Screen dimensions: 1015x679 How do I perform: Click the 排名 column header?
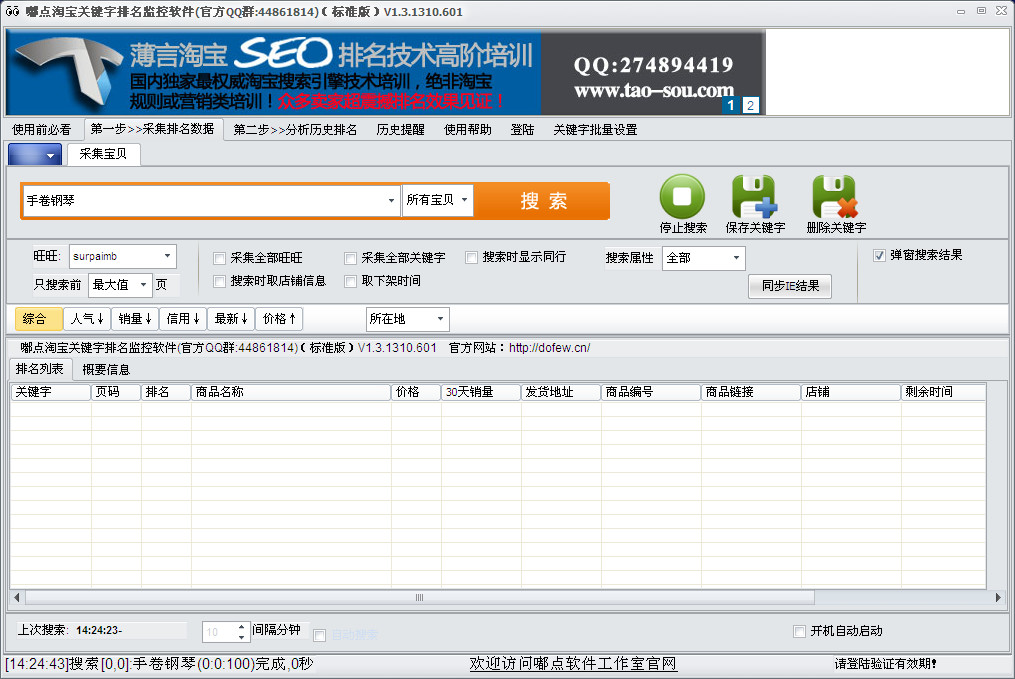(166, 392)
